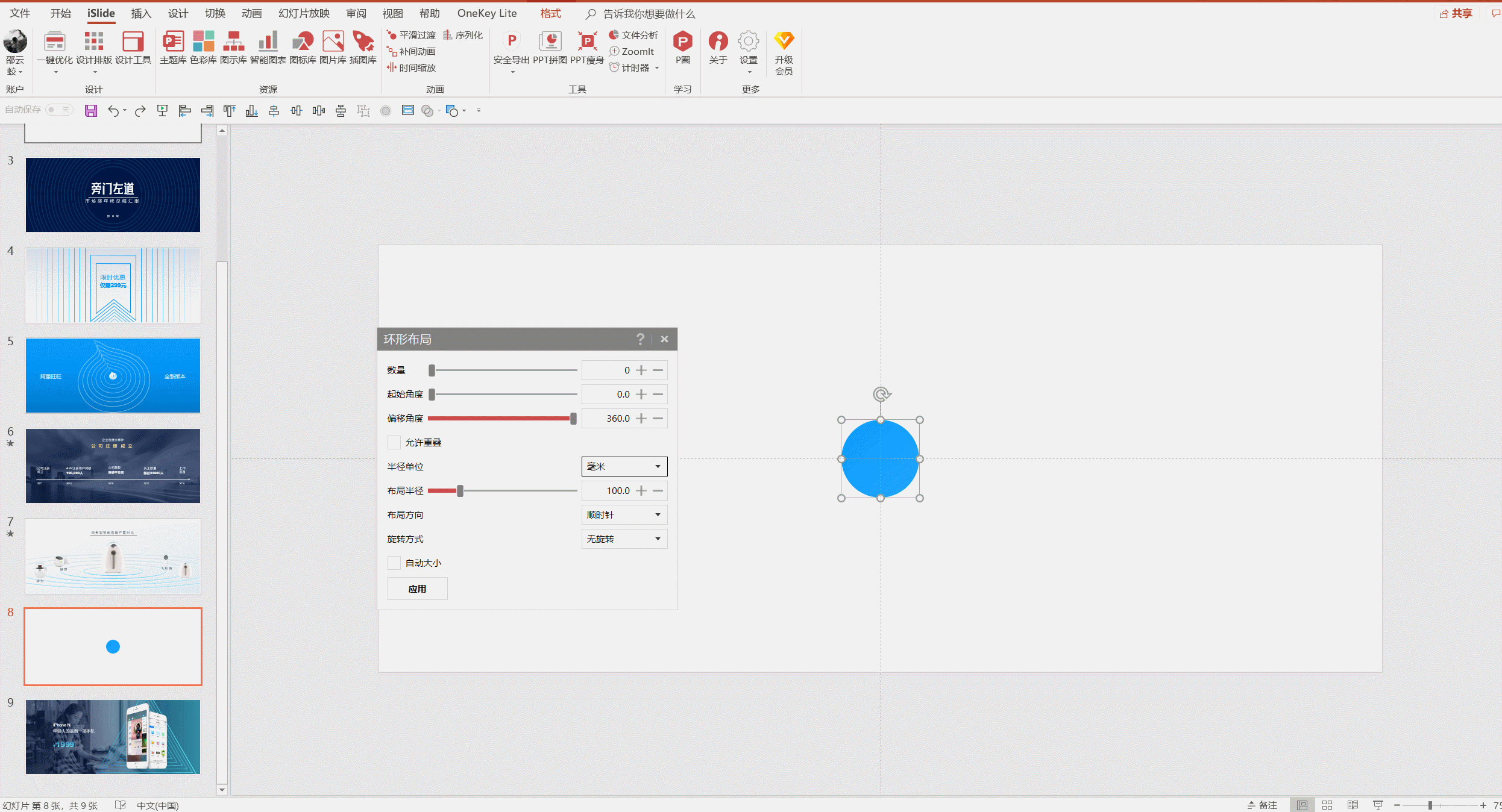This screenshot has width=1502, height=812.
Task: Expand the 设置 settings dropdown
Action: point(749,72)
